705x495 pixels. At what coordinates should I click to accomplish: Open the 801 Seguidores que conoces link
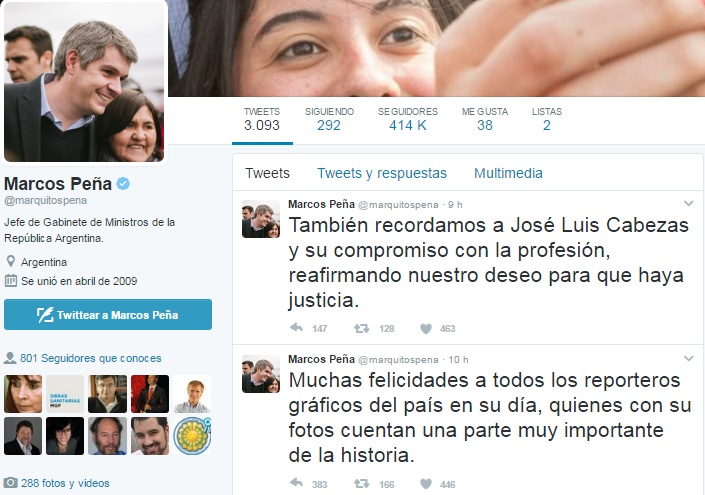[90, 358]
